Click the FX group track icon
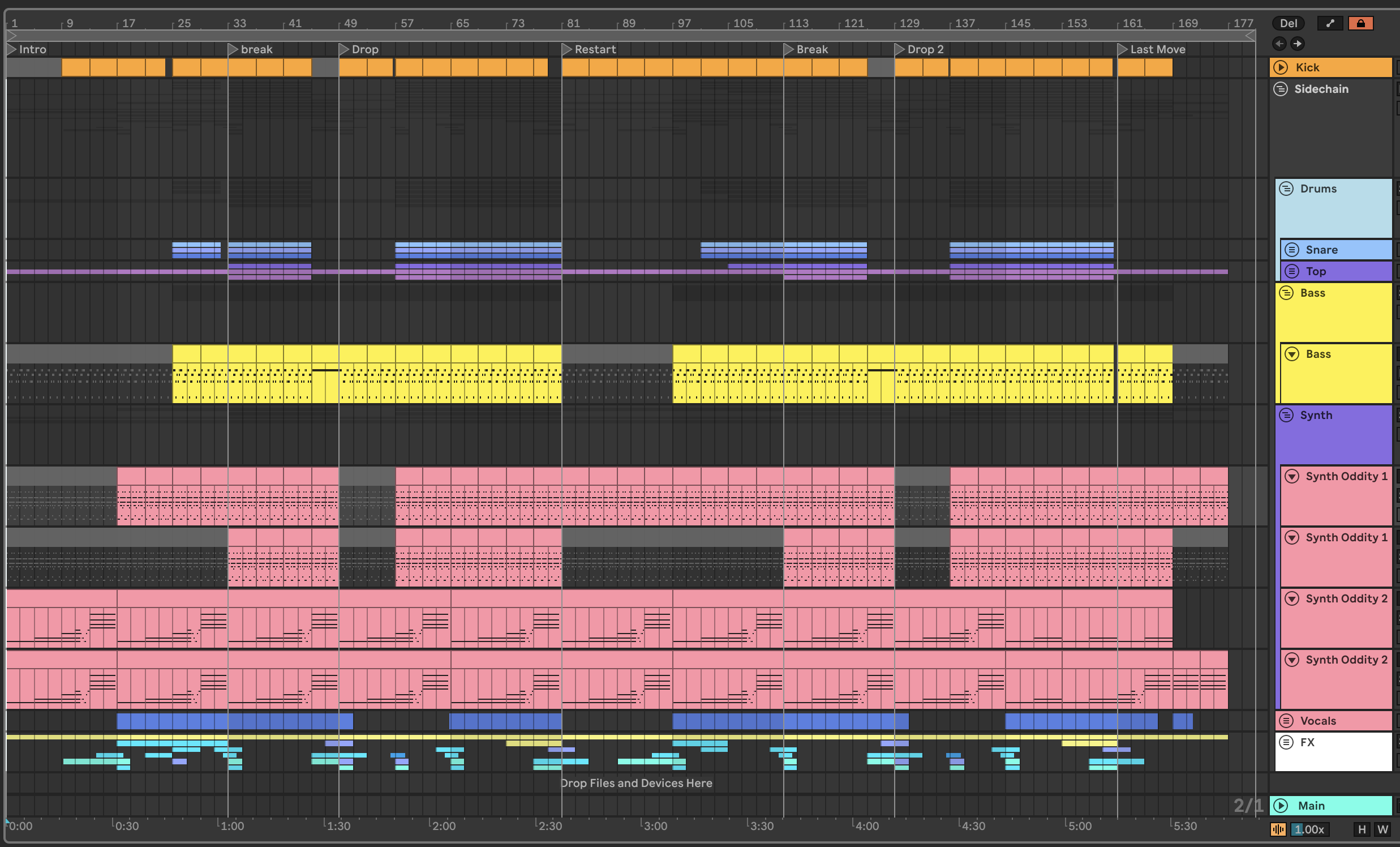 tap(1286, 742)
